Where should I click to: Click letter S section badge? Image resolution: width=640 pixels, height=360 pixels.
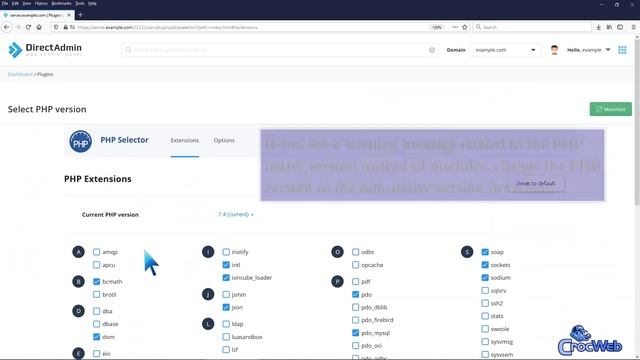tap(467, 252)
